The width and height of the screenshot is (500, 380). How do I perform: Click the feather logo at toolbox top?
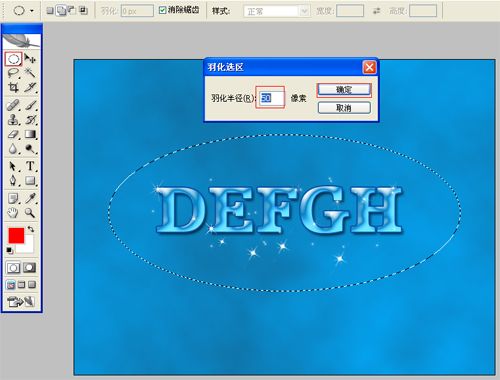[x=22, y=40]
